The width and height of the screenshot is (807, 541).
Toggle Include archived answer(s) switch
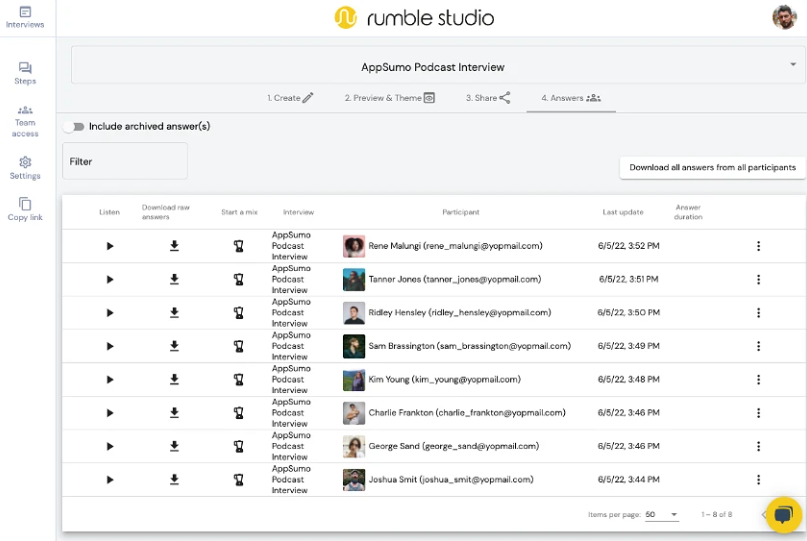pyautogui.click(x=74, y=127)
